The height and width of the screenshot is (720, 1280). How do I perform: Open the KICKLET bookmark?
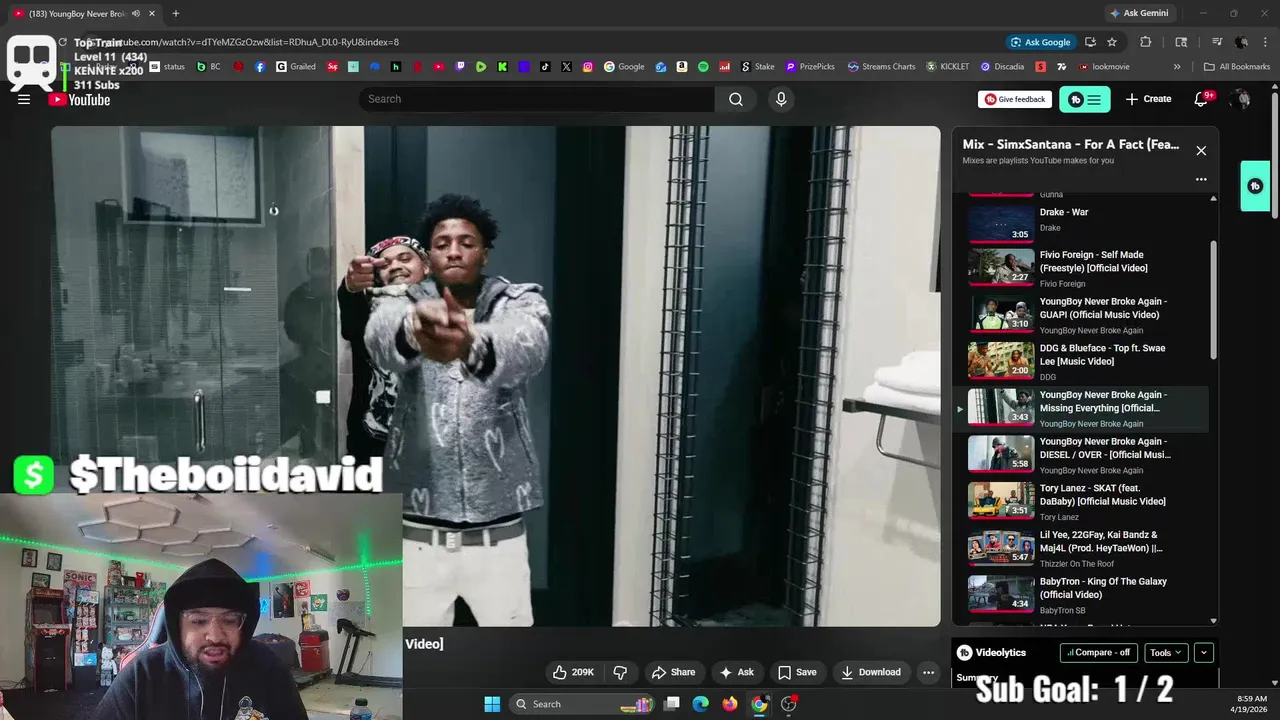pyautogui.click(x=948, y=67)
